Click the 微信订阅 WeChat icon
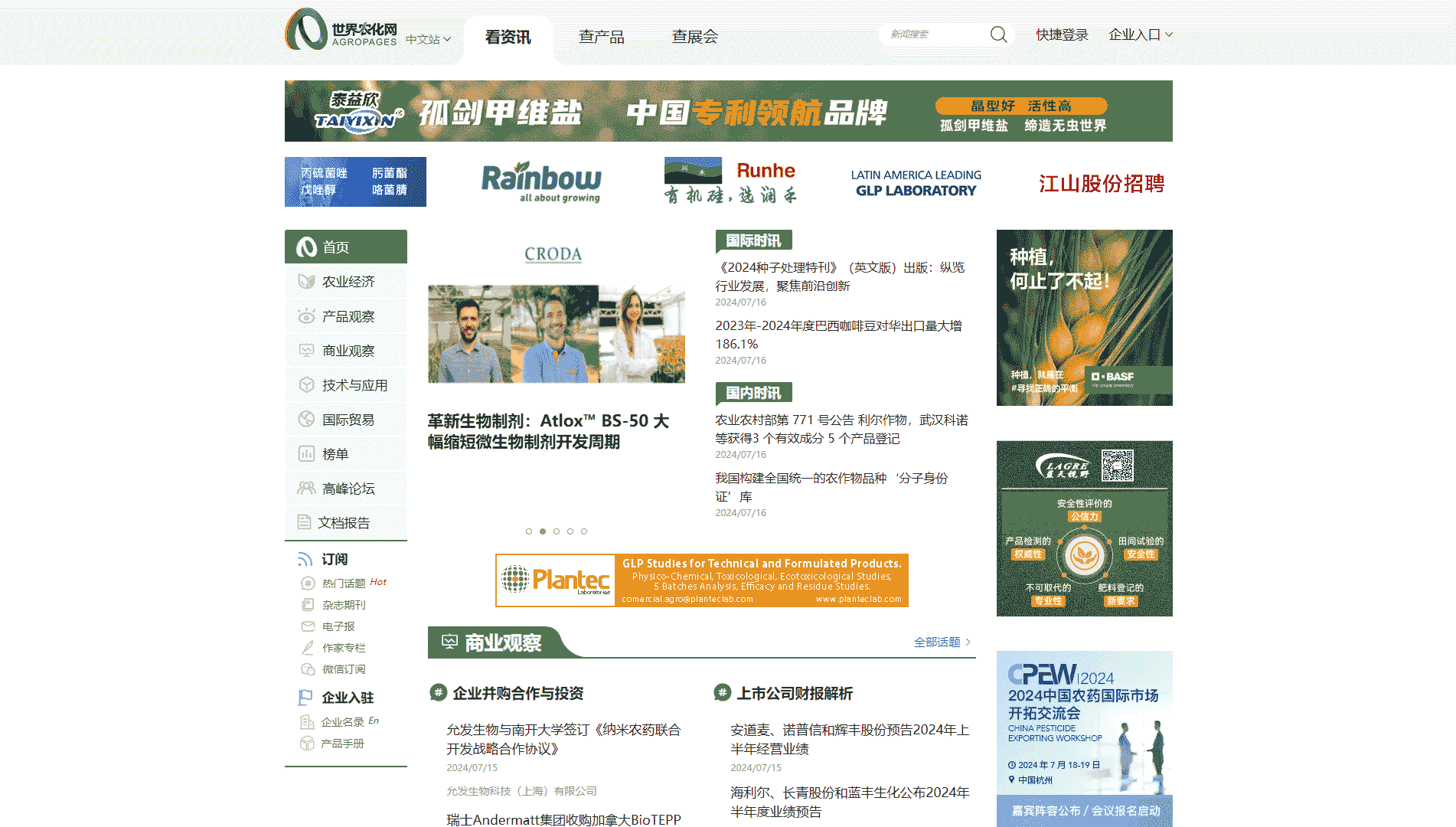Viewport: 1456px width, 827px height. pyautogui.click(x=308, y=668)
